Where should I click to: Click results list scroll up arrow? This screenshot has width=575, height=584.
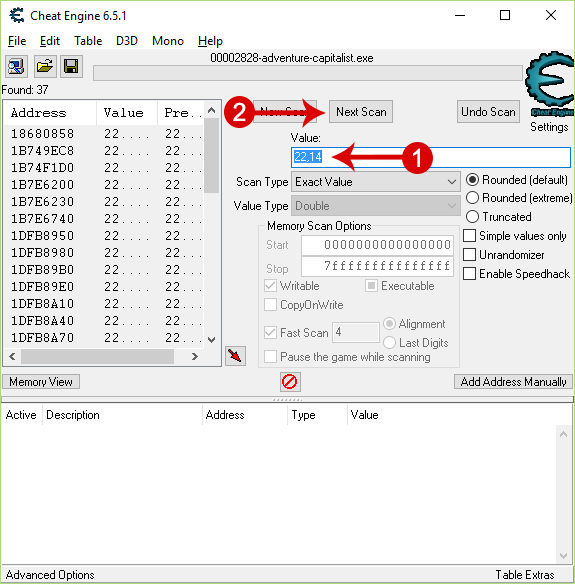click(212, 110)
